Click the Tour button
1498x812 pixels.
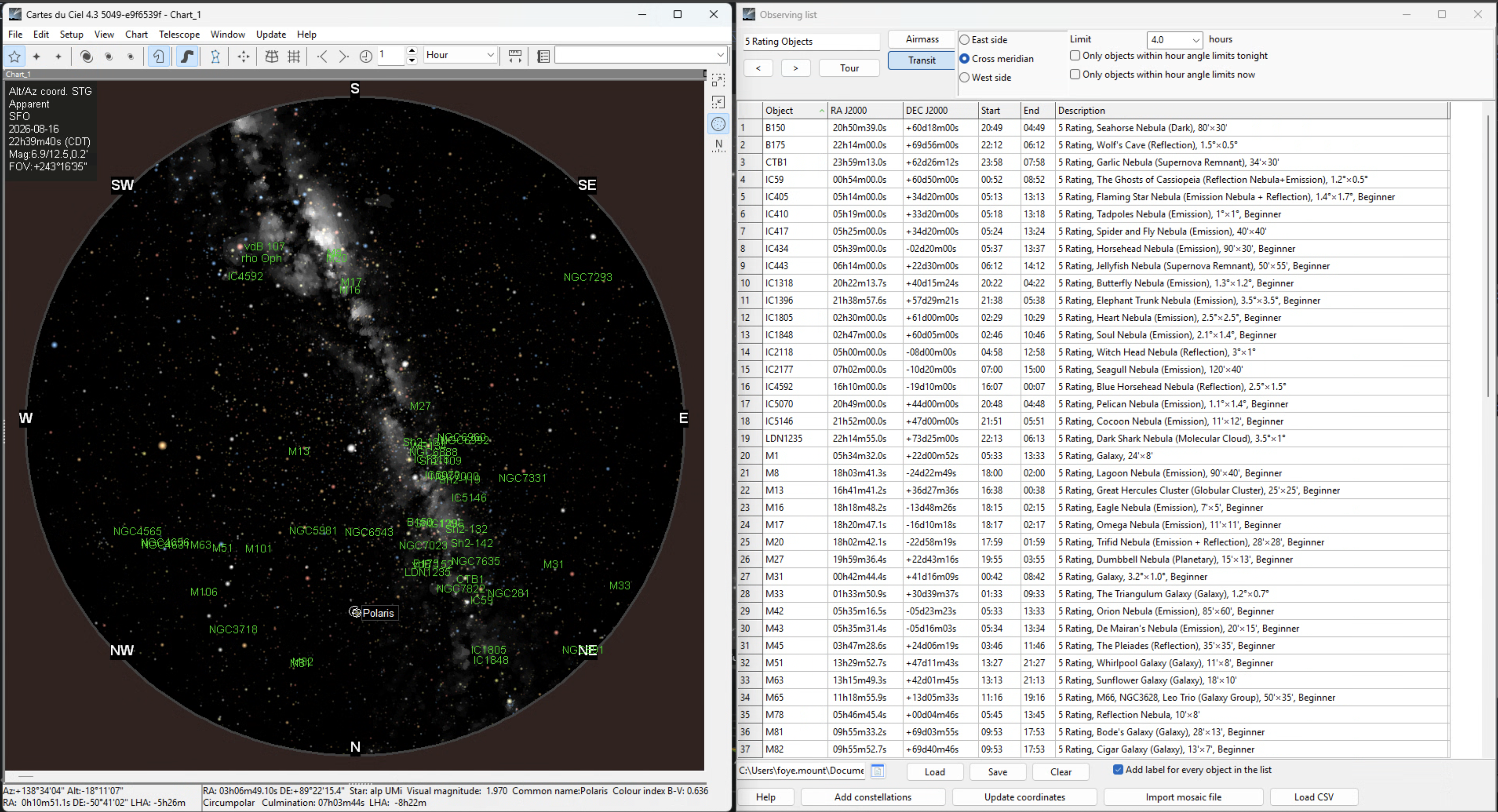849,68
